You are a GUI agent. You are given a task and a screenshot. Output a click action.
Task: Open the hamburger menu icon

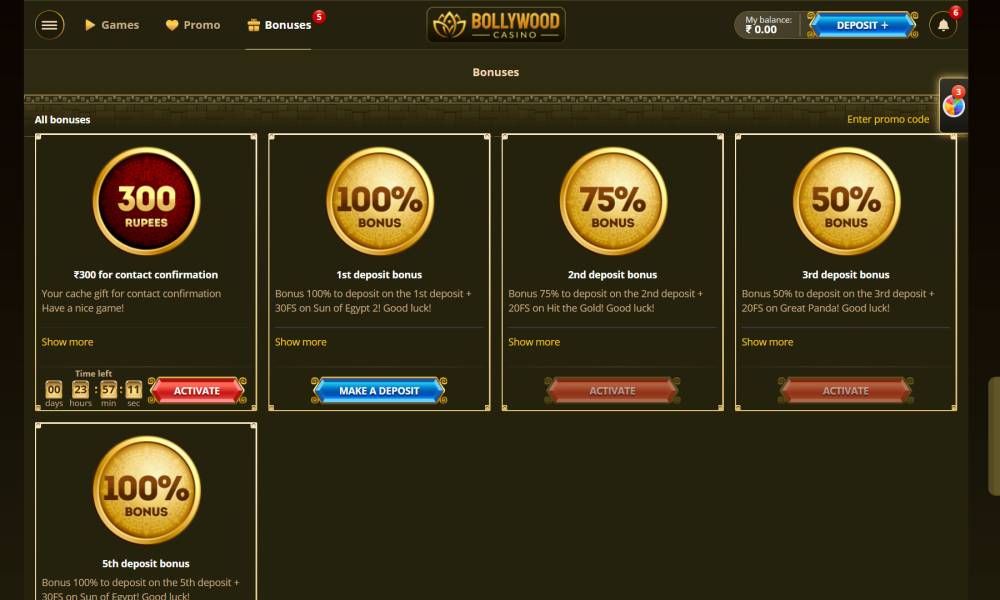point(49,26)
